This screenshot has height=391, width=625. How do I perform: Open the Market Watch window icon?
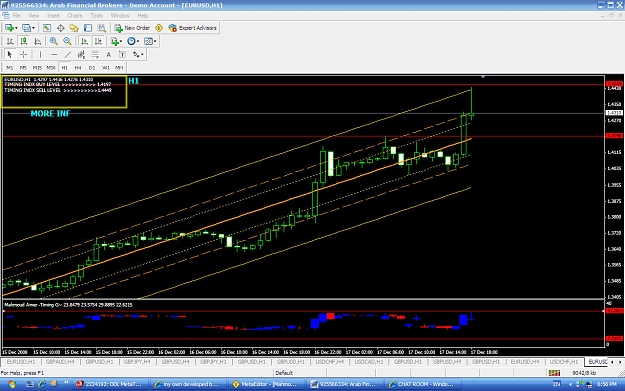pos(47,28)
